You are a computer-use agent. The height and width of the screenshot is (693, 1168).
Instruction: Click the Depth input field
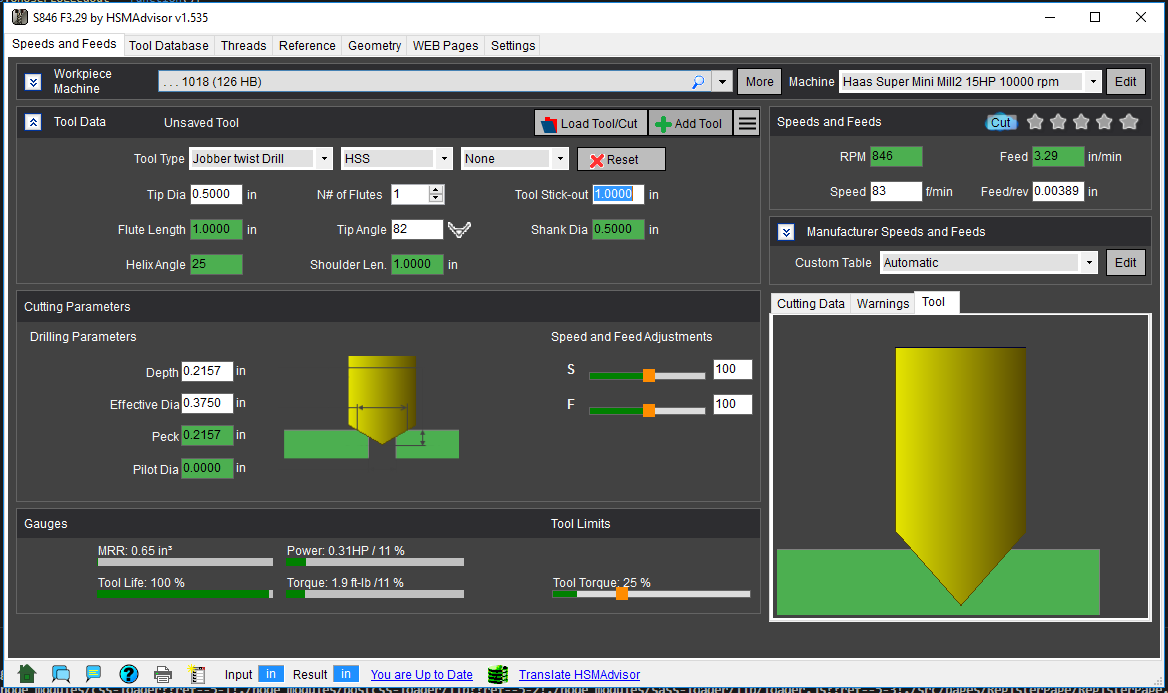click(207, 372)
